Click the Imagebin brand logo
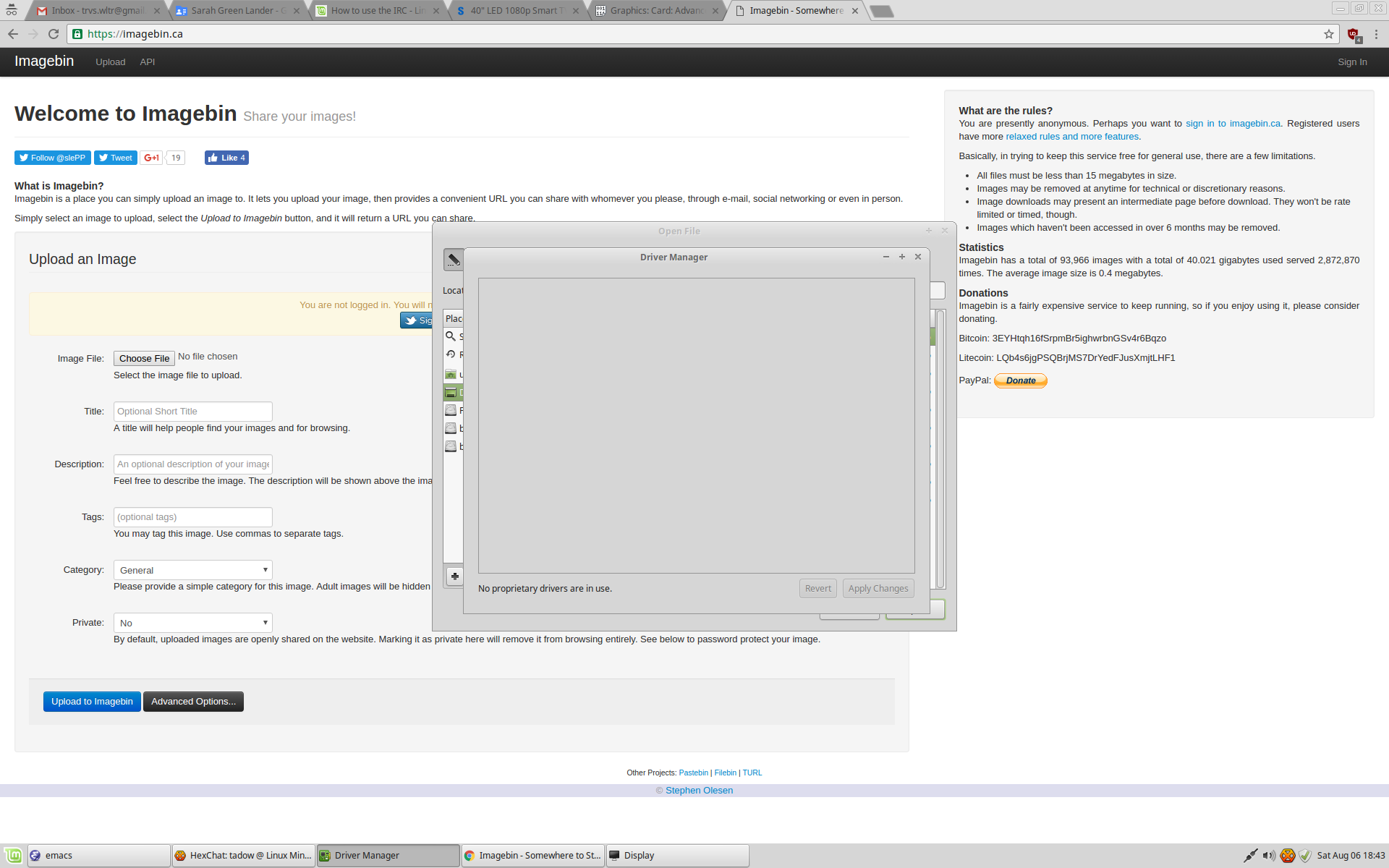The width and height of the screenshot is (1389, 868). click(x=44, y=61)
